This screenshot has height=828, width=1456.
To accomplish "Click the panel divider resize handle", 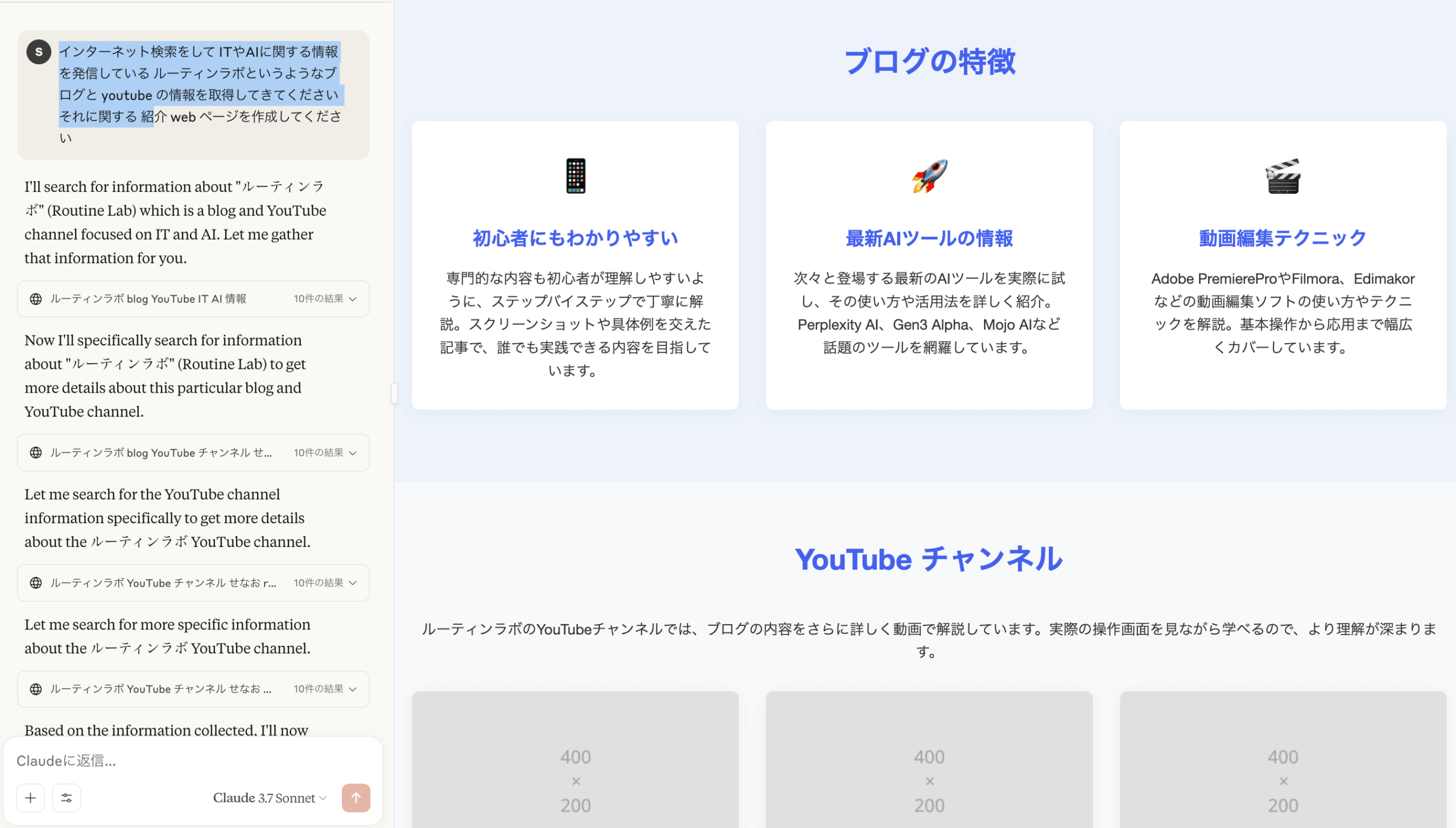I will [x=394, y=393].
